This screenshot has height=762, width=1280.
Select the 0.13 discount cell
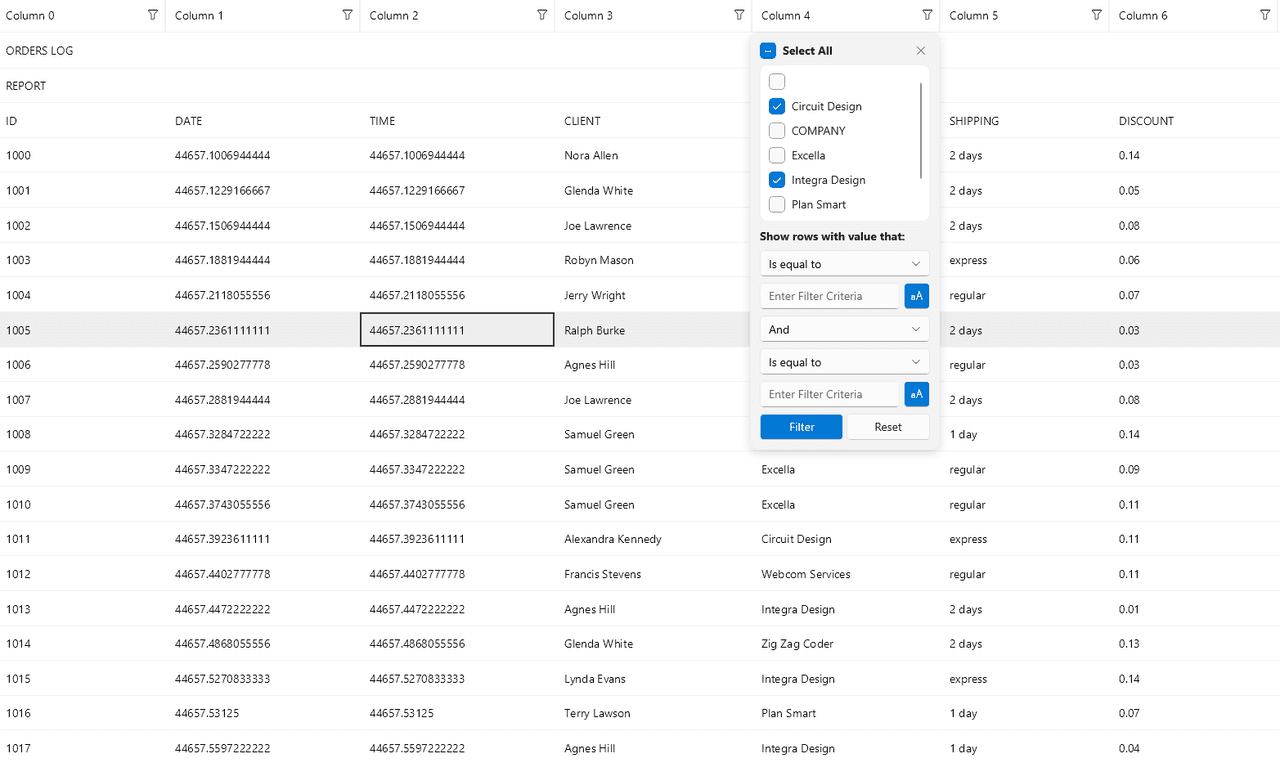(1195, 644)
